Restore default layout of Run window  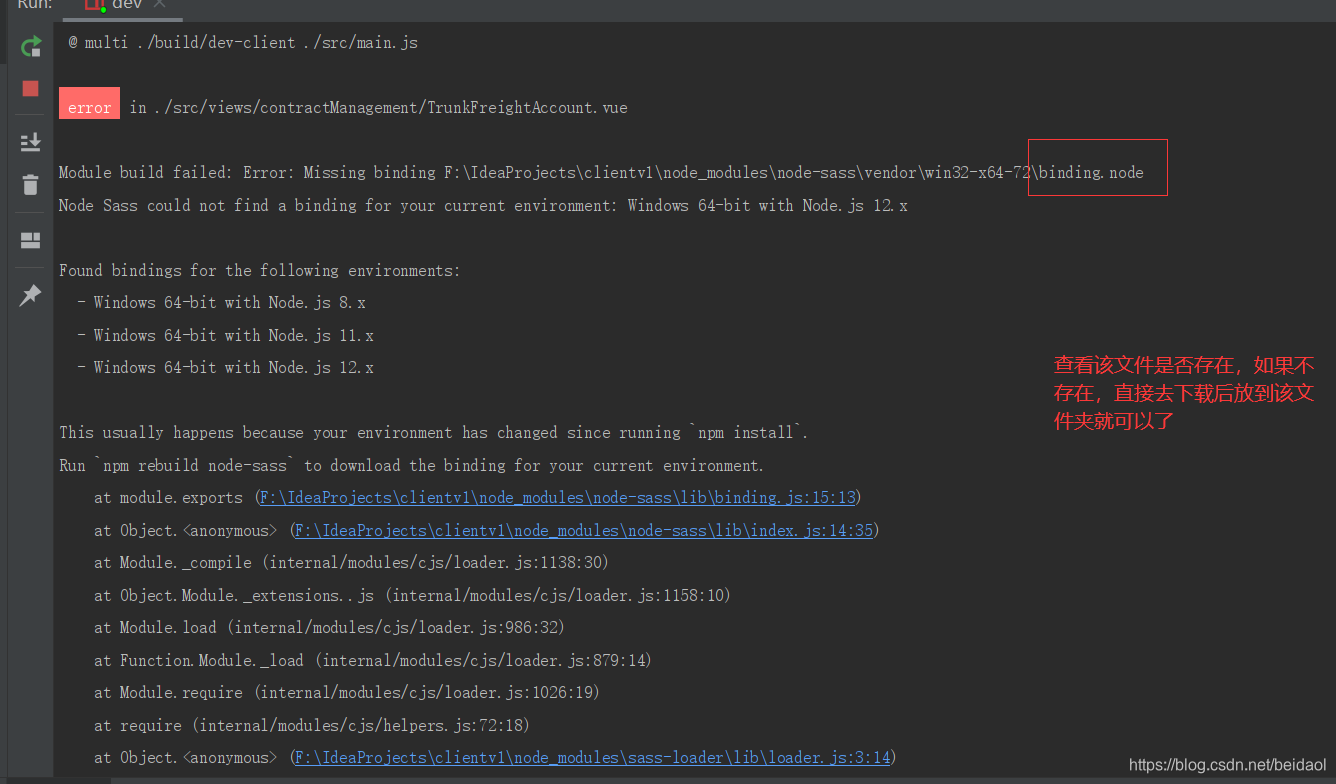[x=30, y=238]
